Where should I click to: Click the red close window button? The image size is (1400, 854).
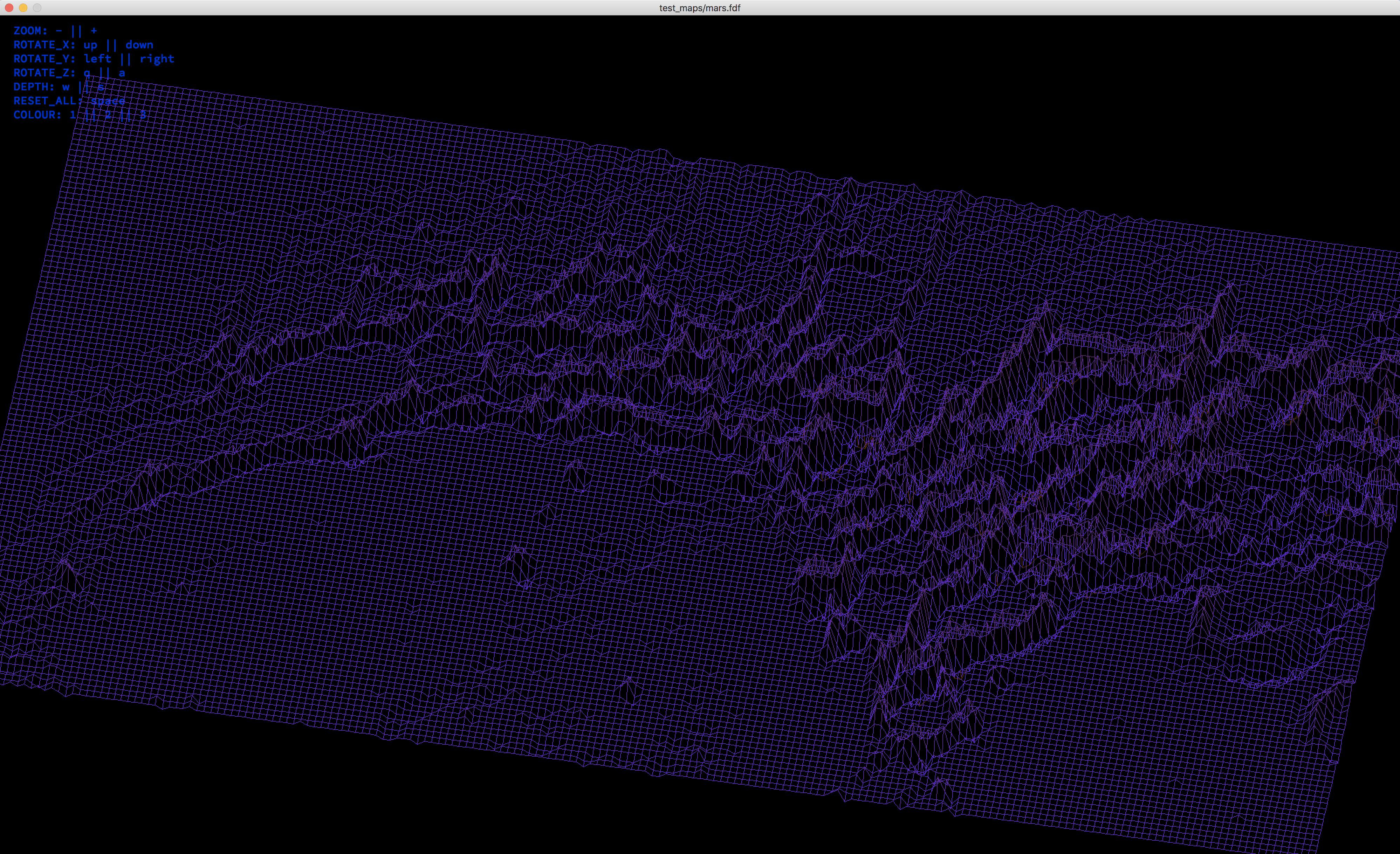(x=9, y=7)
